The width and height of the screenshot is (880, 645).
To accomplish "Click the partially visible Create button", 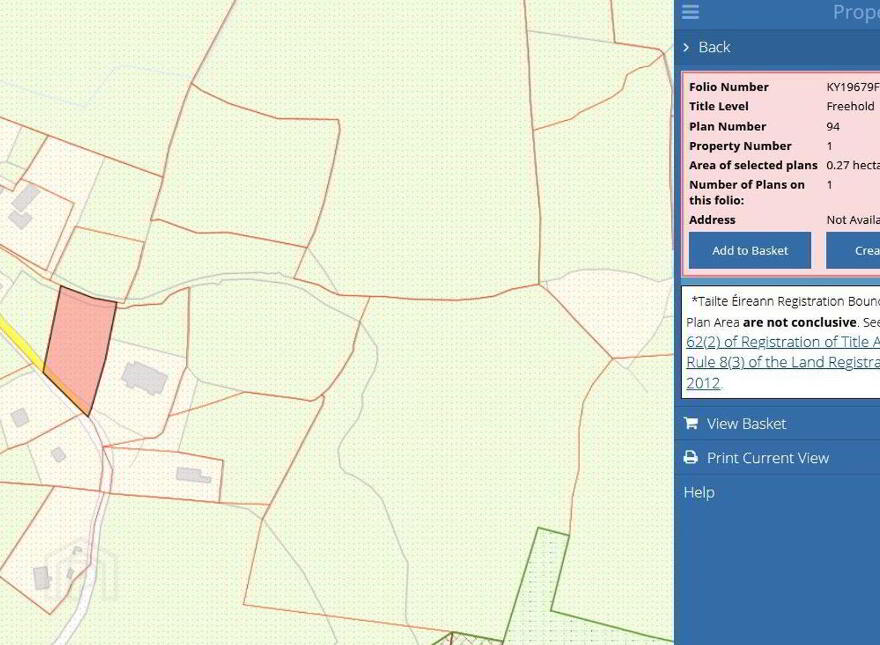I will click(853, 250).
